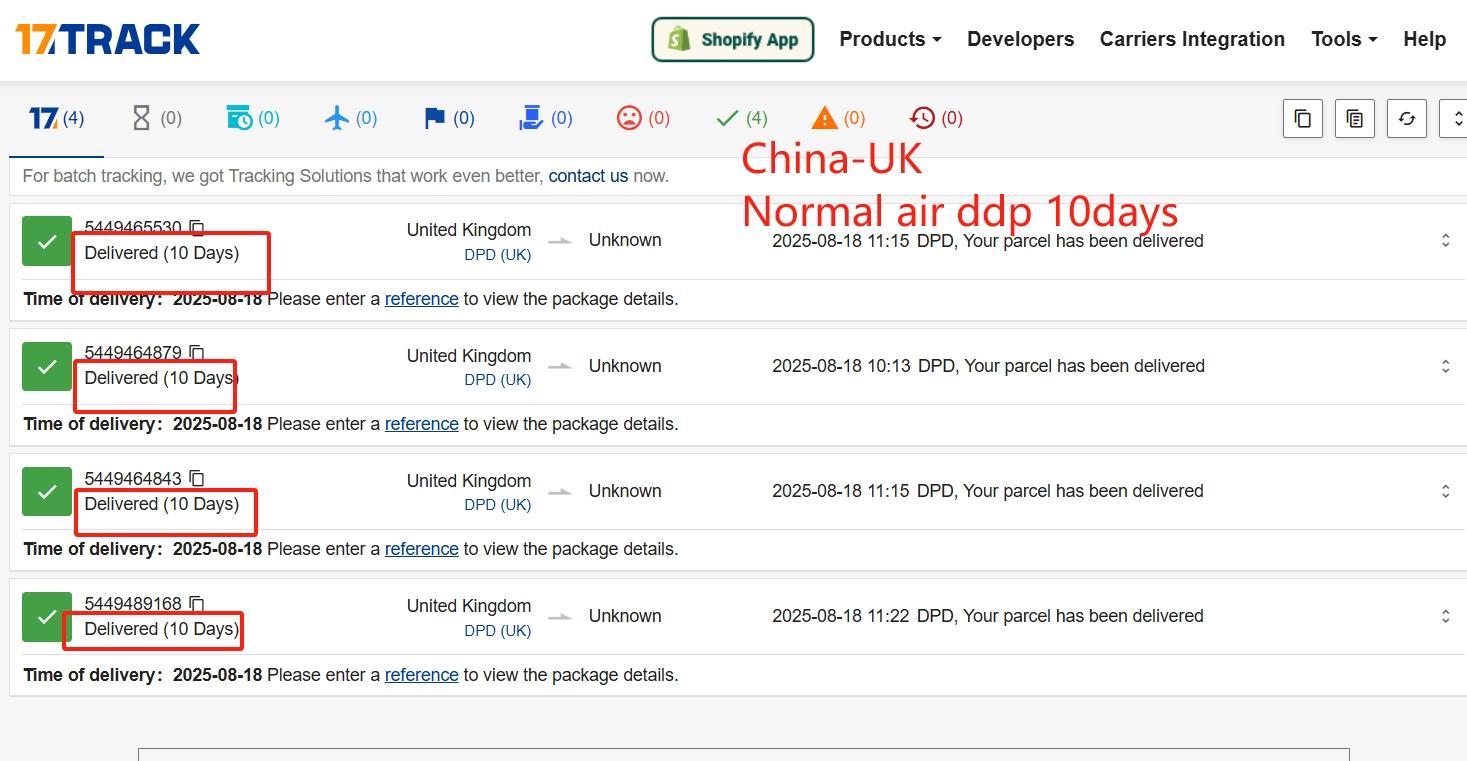Image resolution: width=1467 pixels, height=761 pixels.
Task: Click the refresh tracking results icon
Action: [1407, 118]
